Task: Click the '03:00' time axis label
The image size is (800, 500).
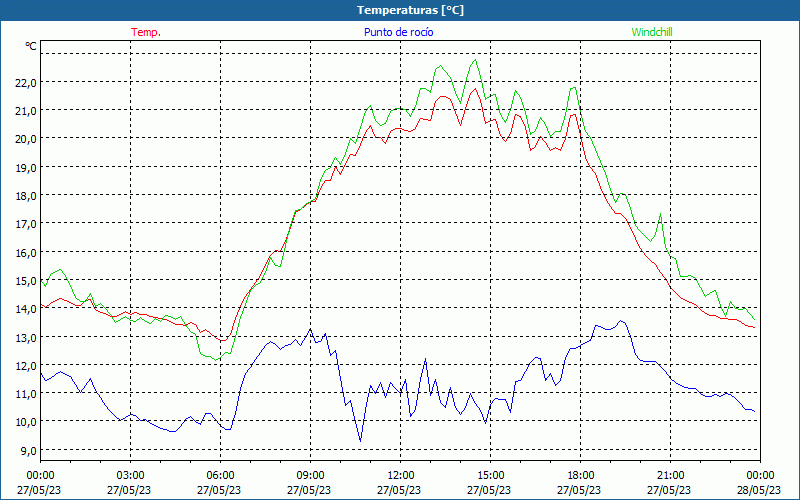Action: pyautogui.click(x=130, y=476)
